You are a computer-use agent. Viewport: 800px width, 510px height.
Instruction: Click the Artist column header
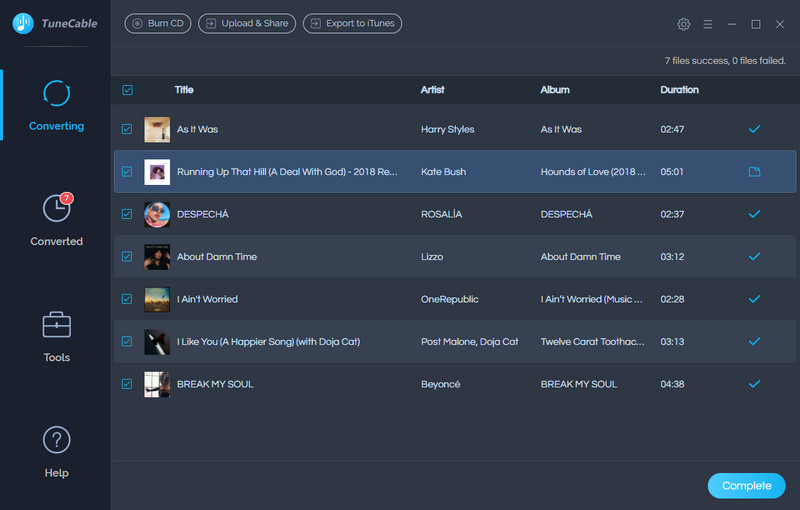[x=433, y=90]
